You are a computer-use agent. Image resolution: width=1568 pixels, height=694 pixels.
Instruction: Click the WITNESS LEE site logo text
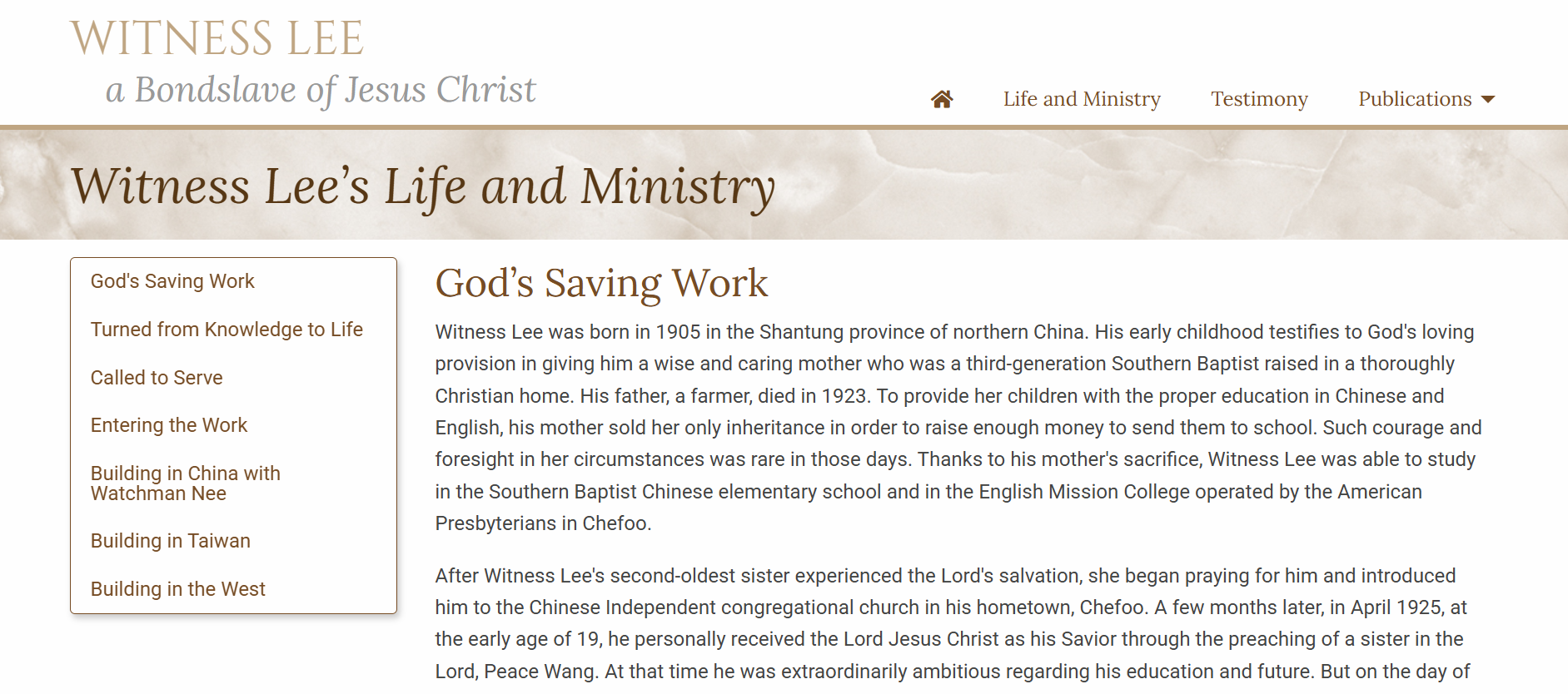(x=217, y=38)
